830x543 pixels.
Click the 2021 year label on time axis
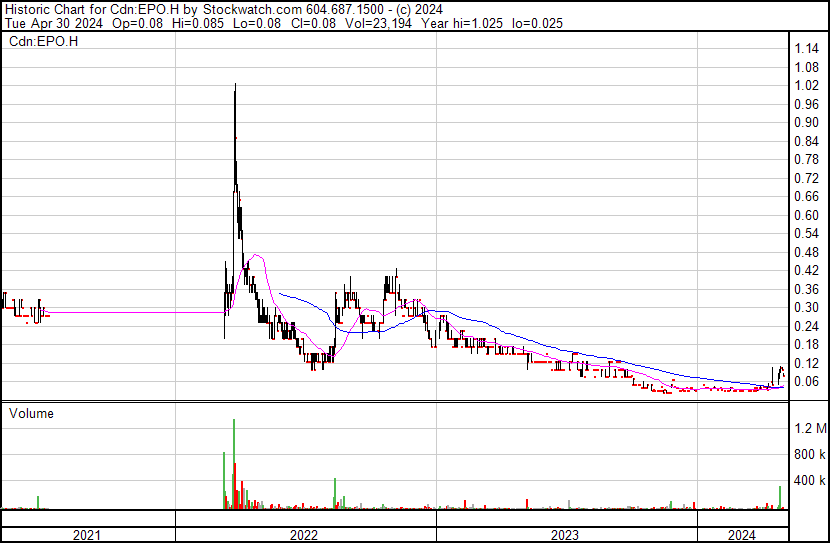86,535
